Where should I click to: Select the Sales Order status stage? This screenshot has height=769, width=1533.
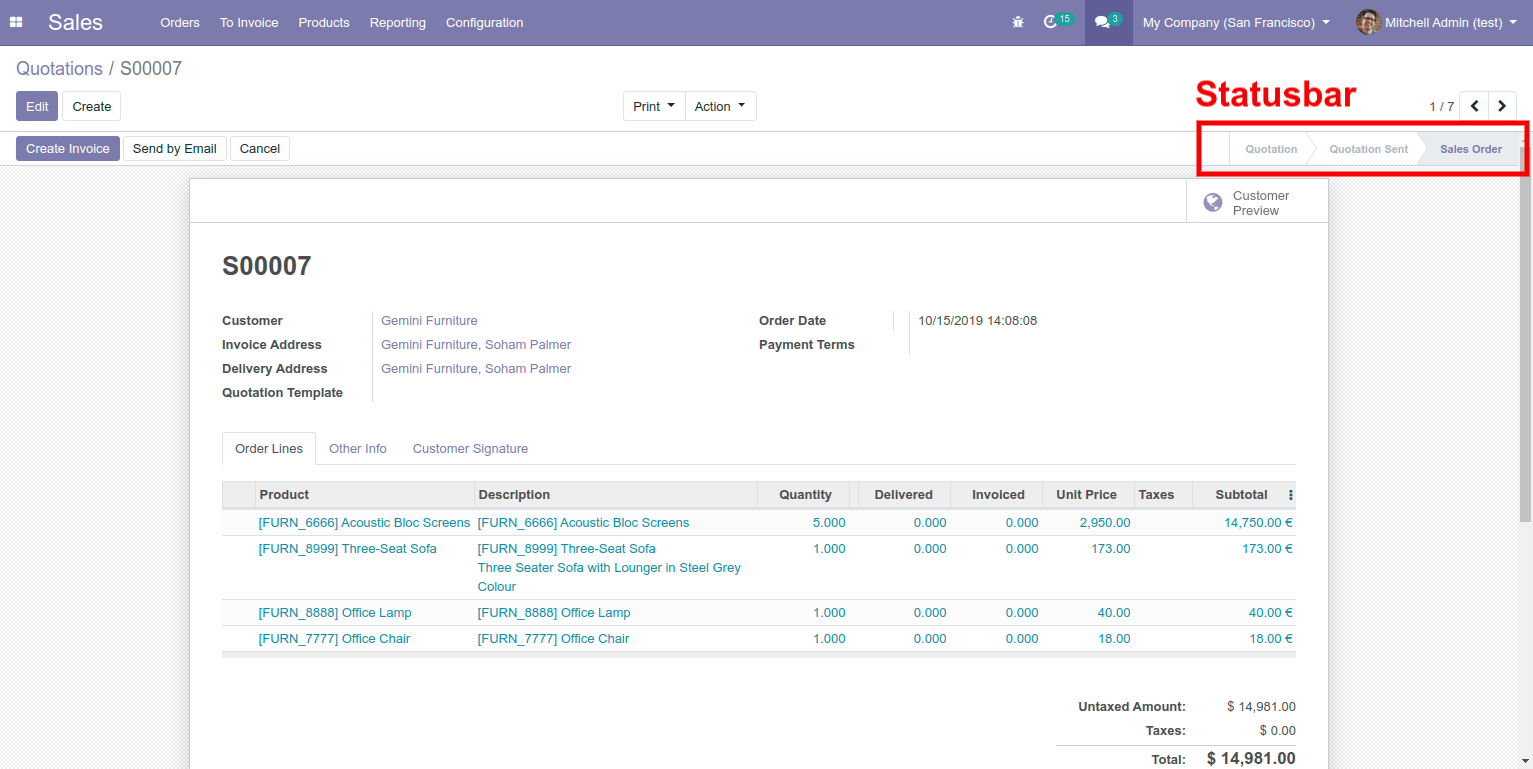click(x=1471, y=149)
